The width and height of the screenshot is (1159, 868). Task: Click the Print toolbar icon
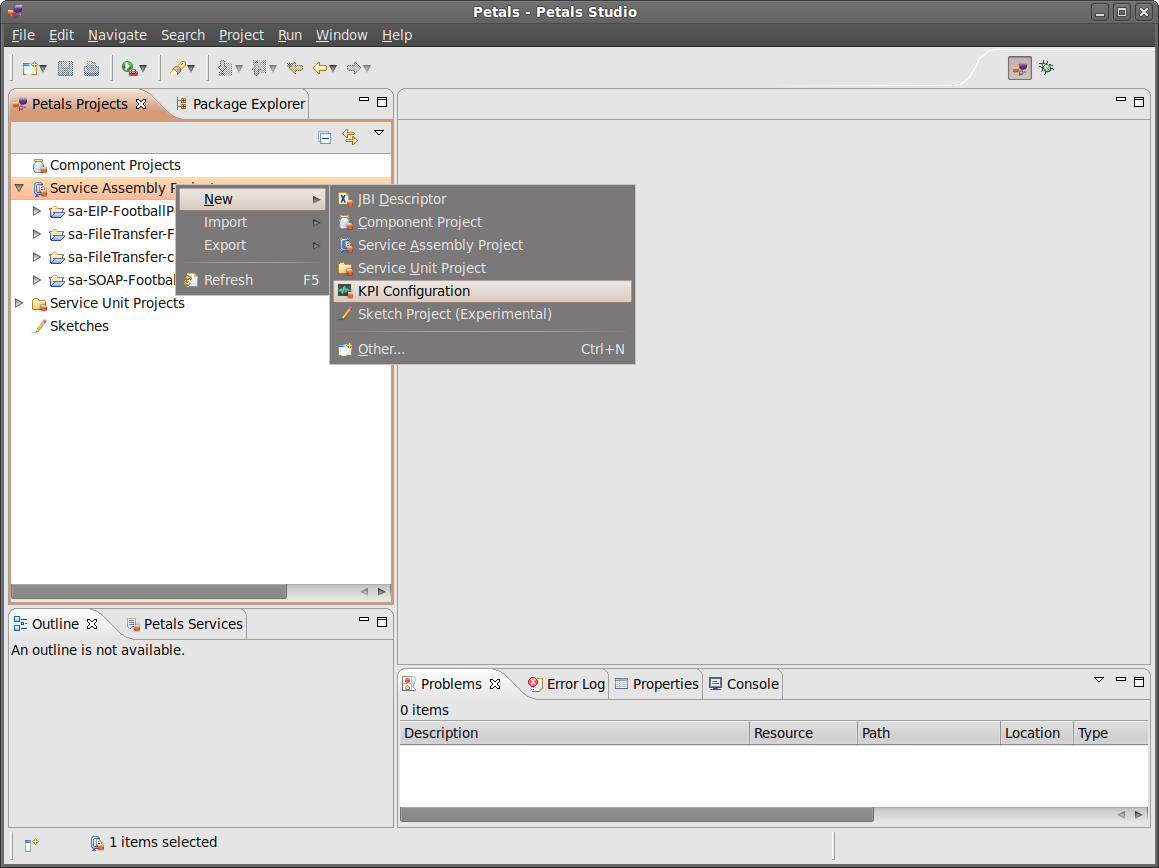click(91, 68)
